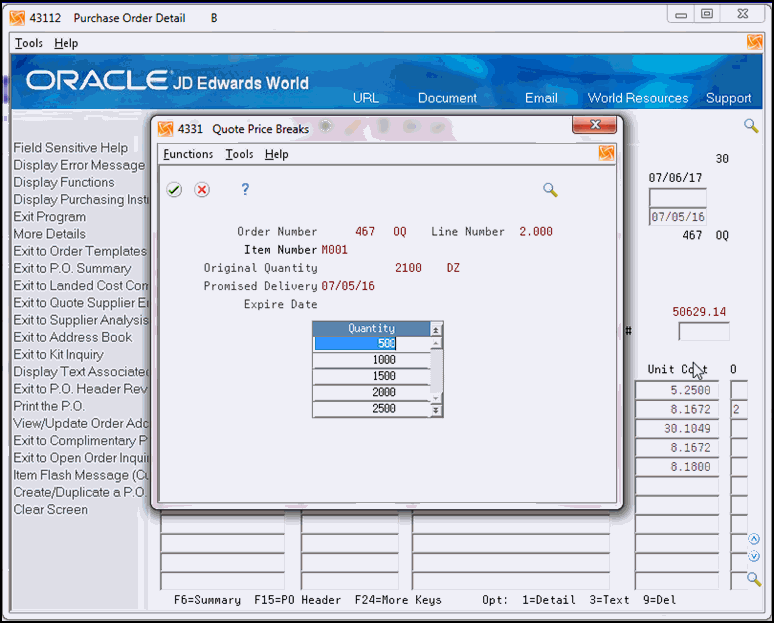The height and width of the screenshot is (623, 774).
Task: Click the URL link in the banner
Action: 366,98
